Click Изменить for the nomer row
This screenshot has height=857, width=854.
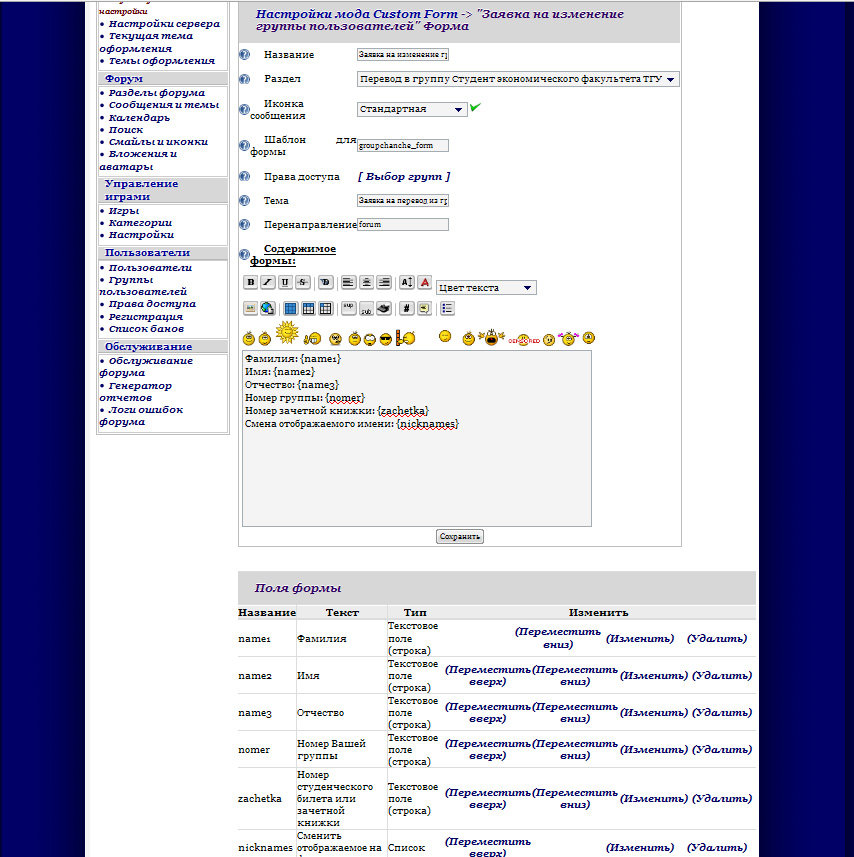click(653, 749)
